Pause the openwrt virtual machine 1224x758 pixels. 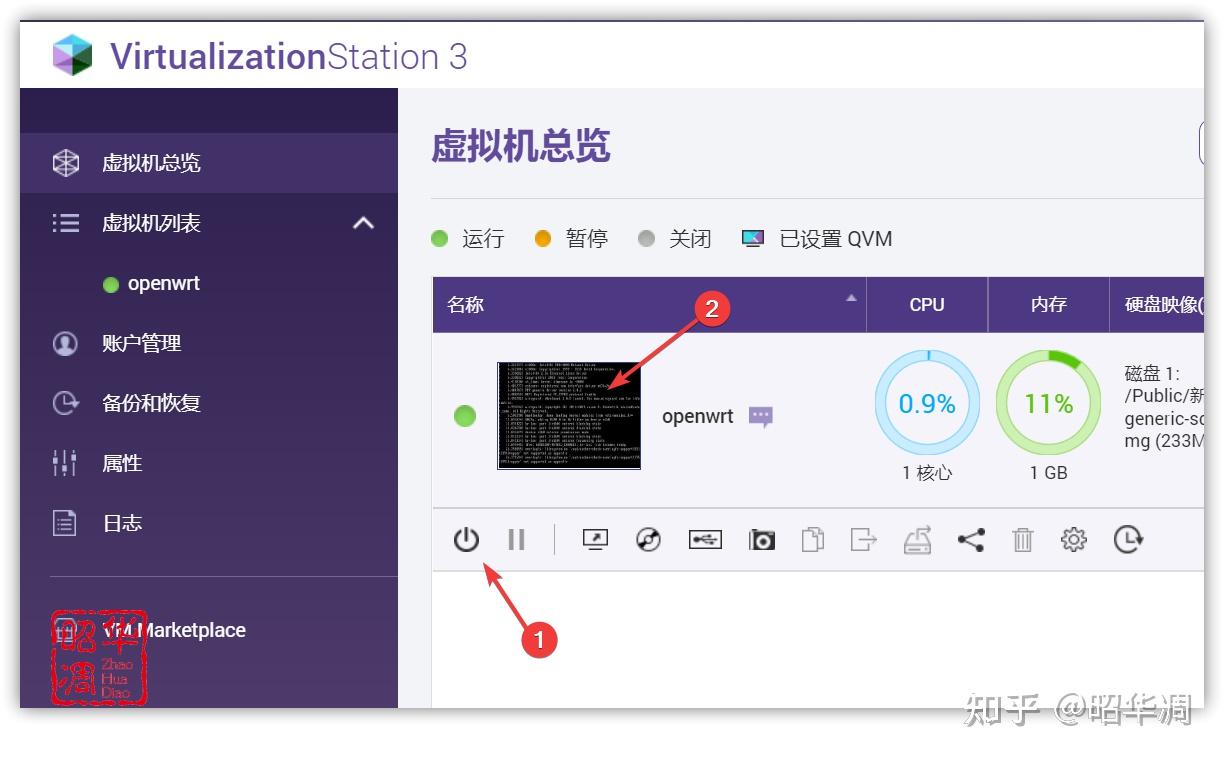tap(516, 540)
